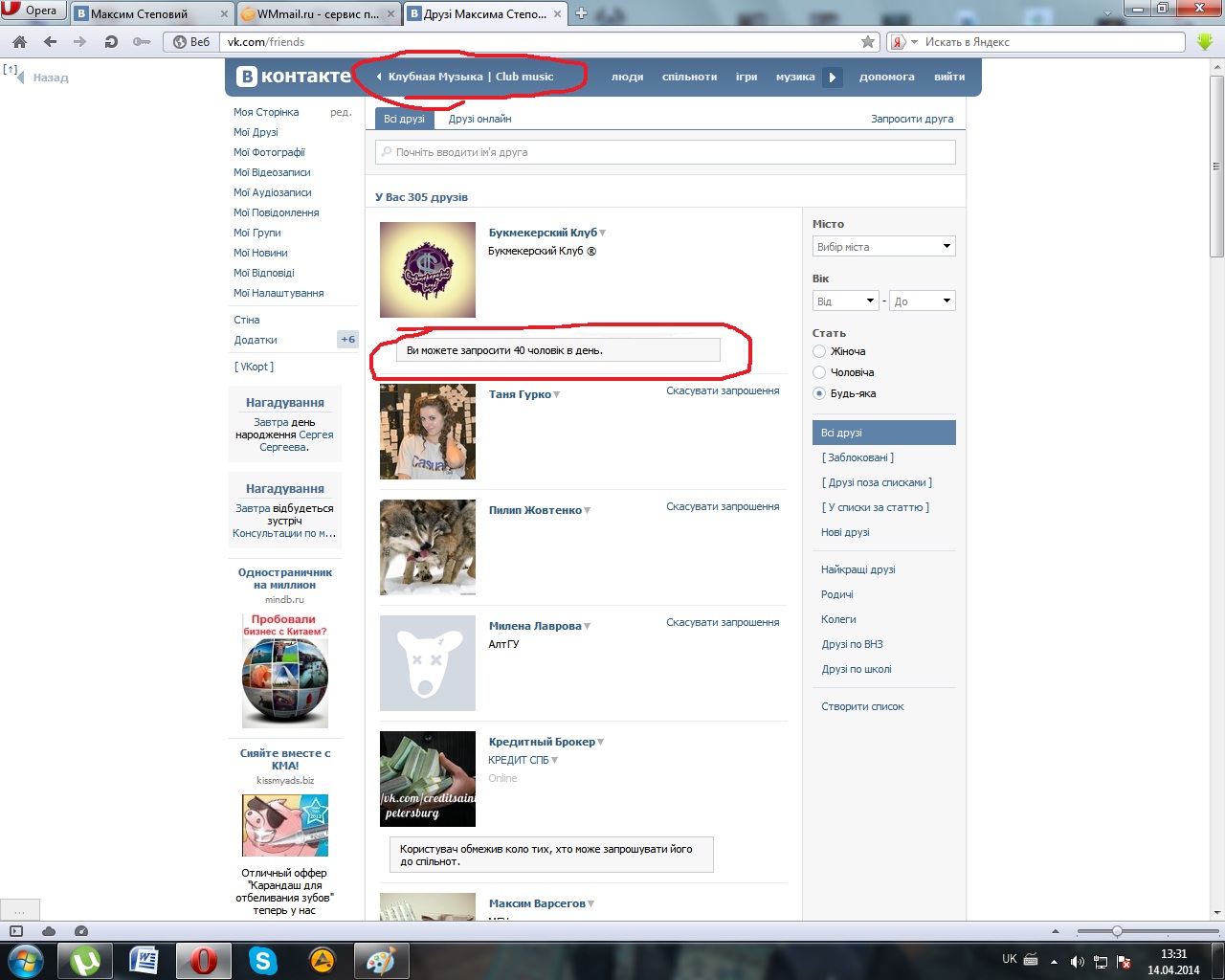Open the password wand key icon
Screen dimensions: 1225x980
tap(141, 42)
